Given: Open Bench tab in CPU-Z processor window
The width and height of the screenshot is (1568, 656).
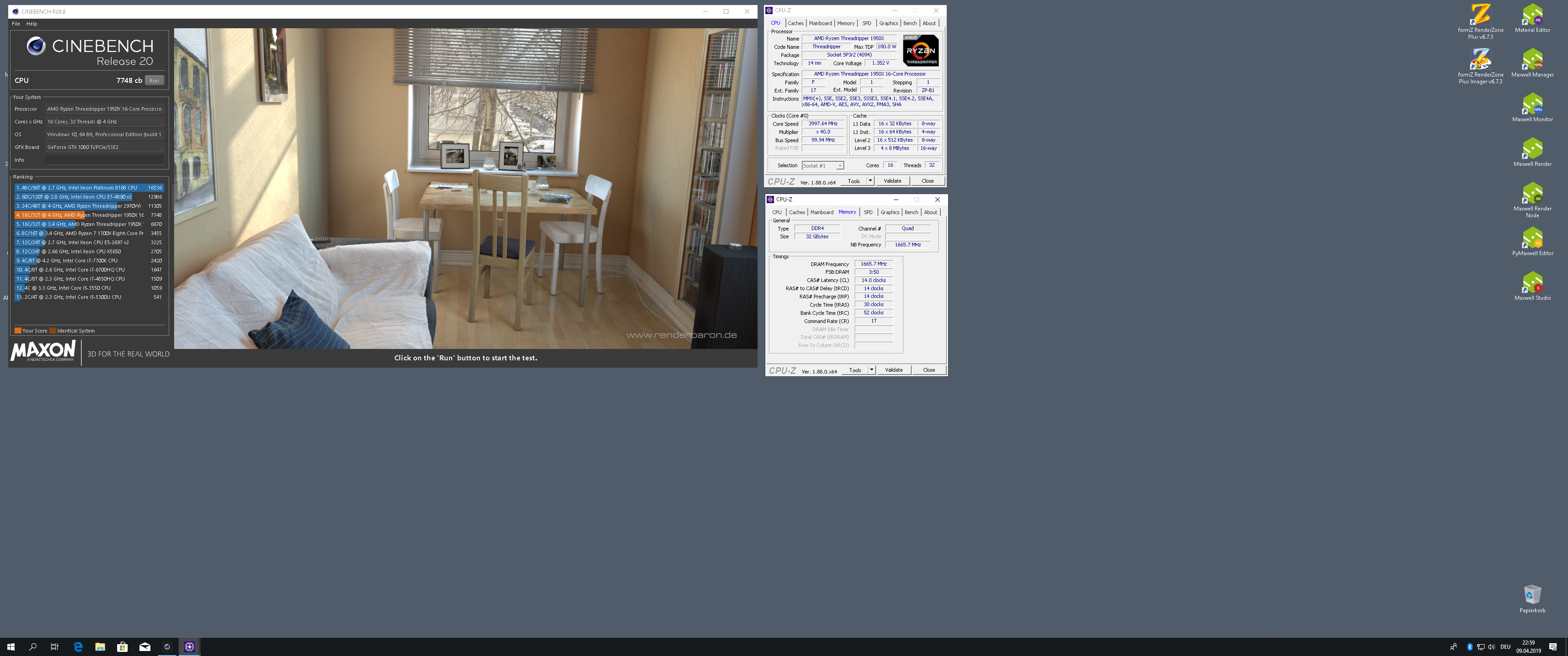Looking at the screenshot, I should (909, 23).
